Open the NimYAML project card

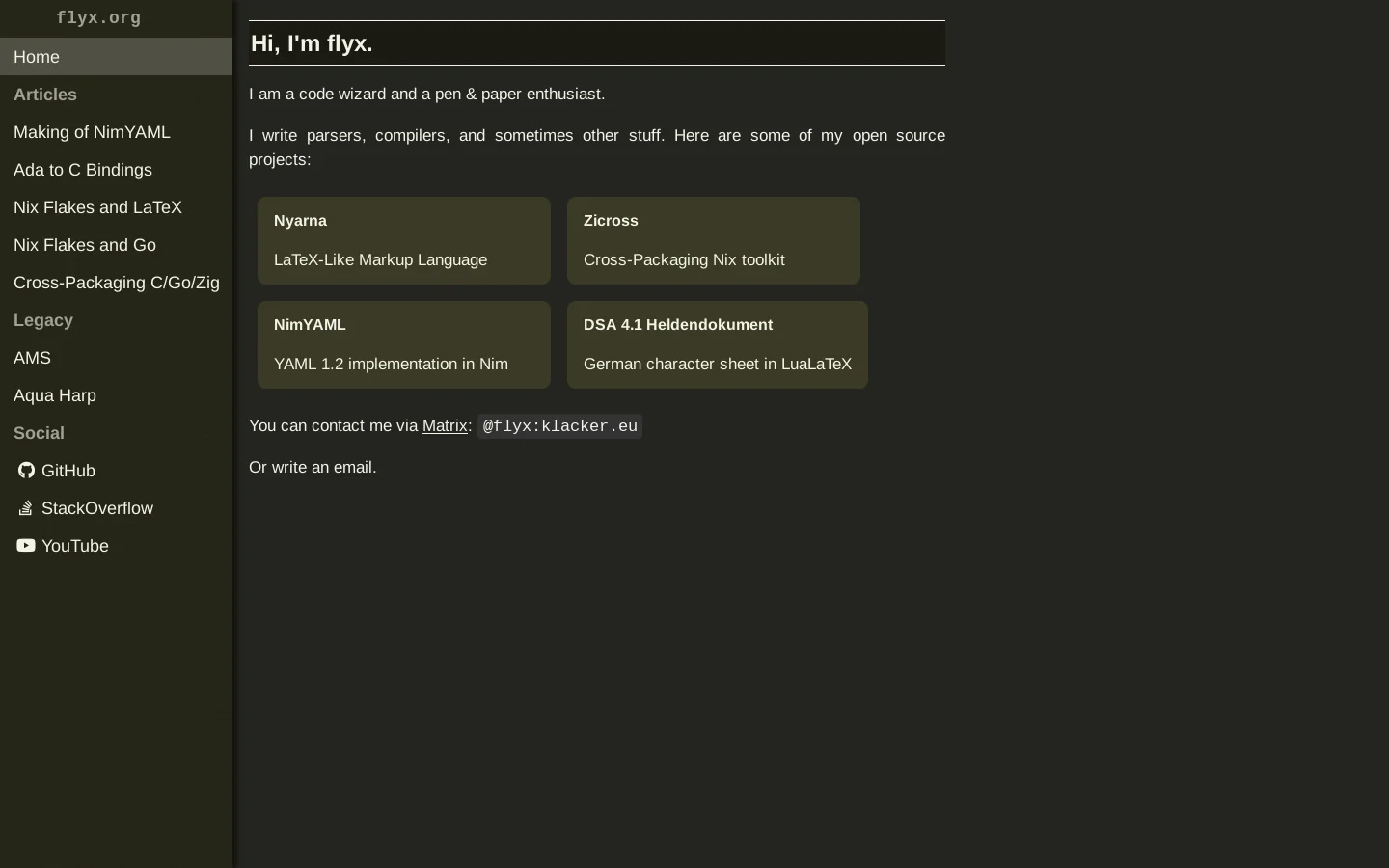[404, 344]
